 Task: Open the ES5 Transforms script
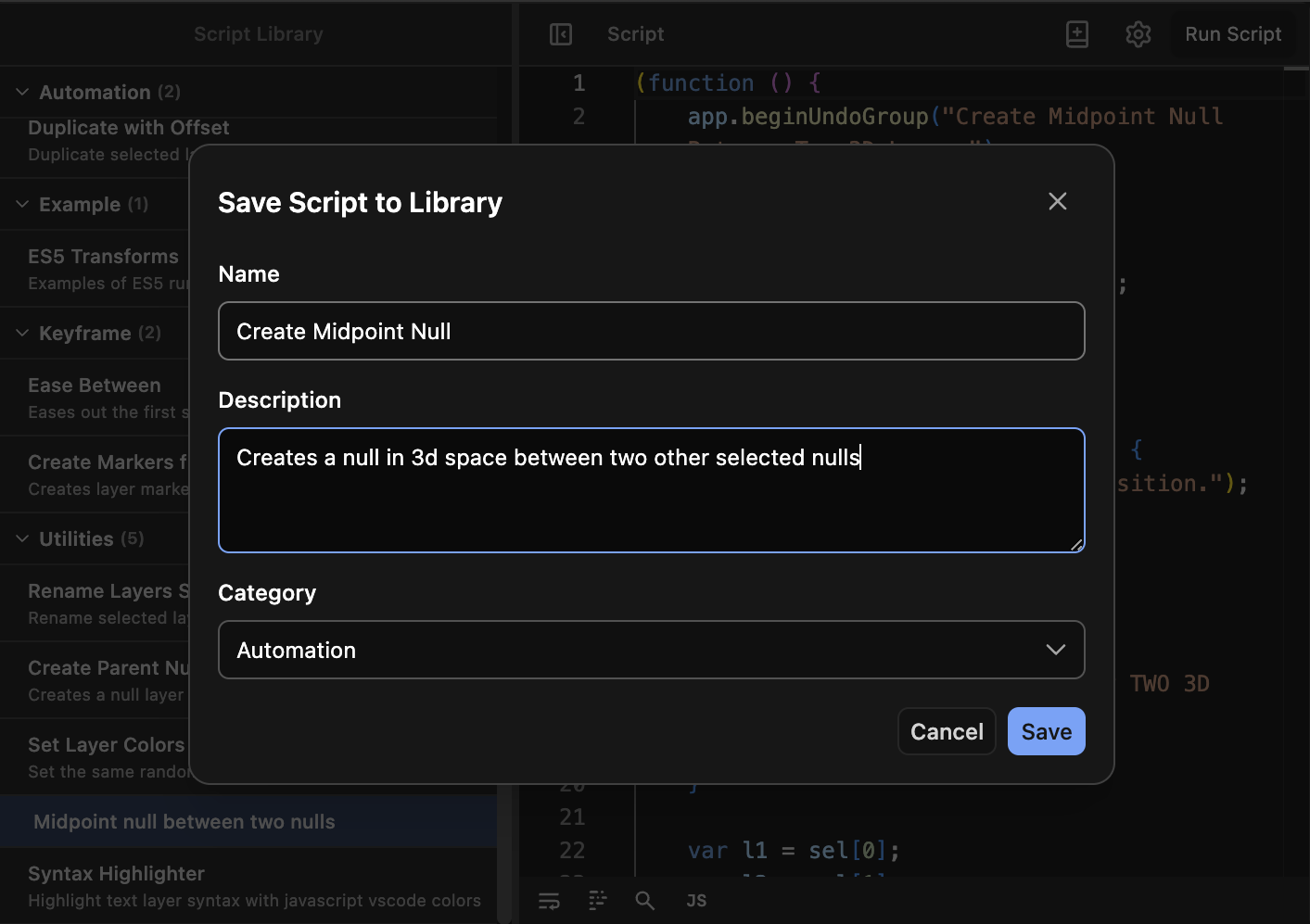[103, 256]
